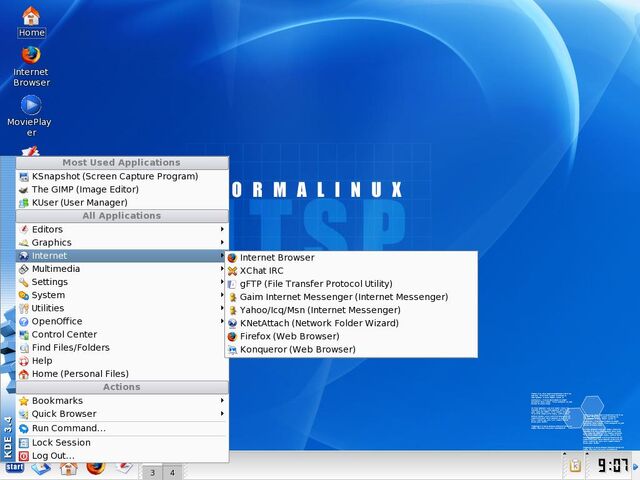The image size is (640, 480).
Task: Open Control Center from the menu
Action: pyautogui.click(x=122, y=334)
